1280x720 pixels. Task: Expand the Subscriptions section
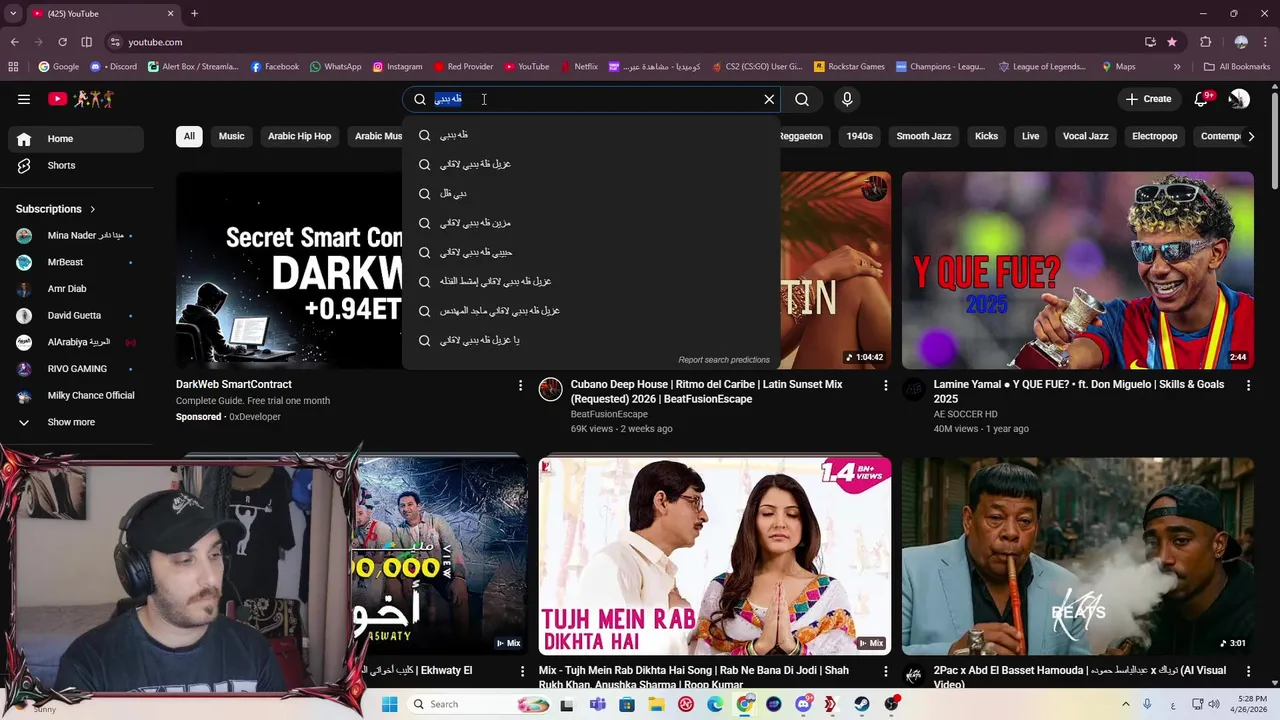coord(56,209)
